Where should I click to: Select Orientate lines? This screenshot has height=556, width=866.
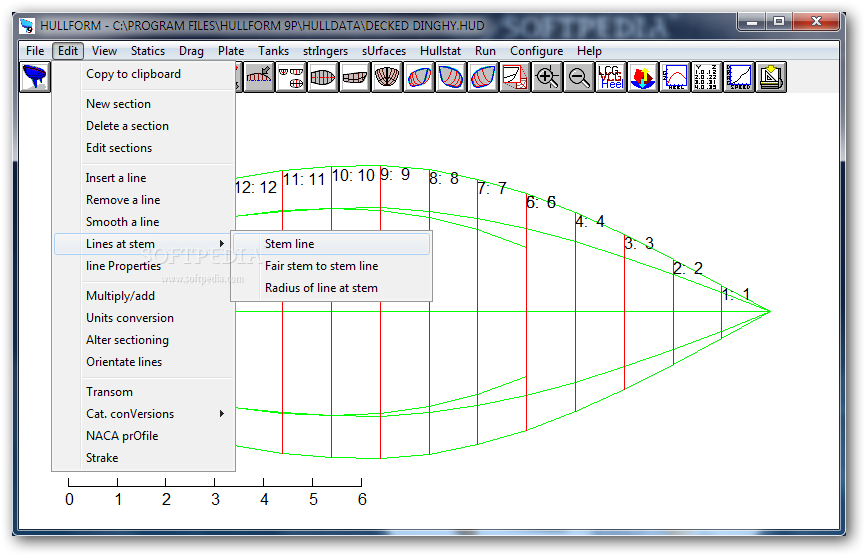click(x=144, y=362)
